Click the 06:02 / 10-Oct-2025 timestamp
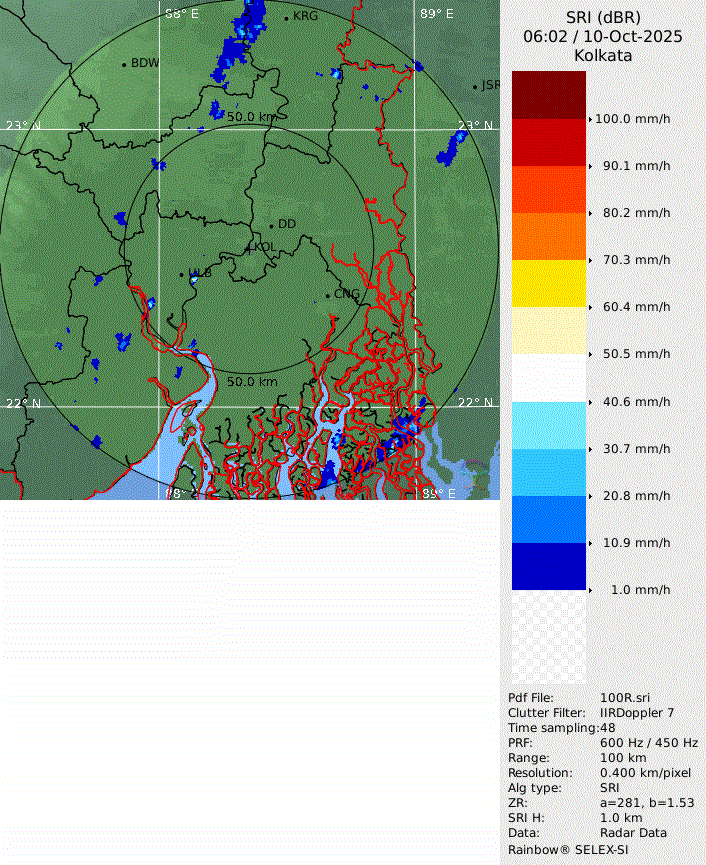 603,36
